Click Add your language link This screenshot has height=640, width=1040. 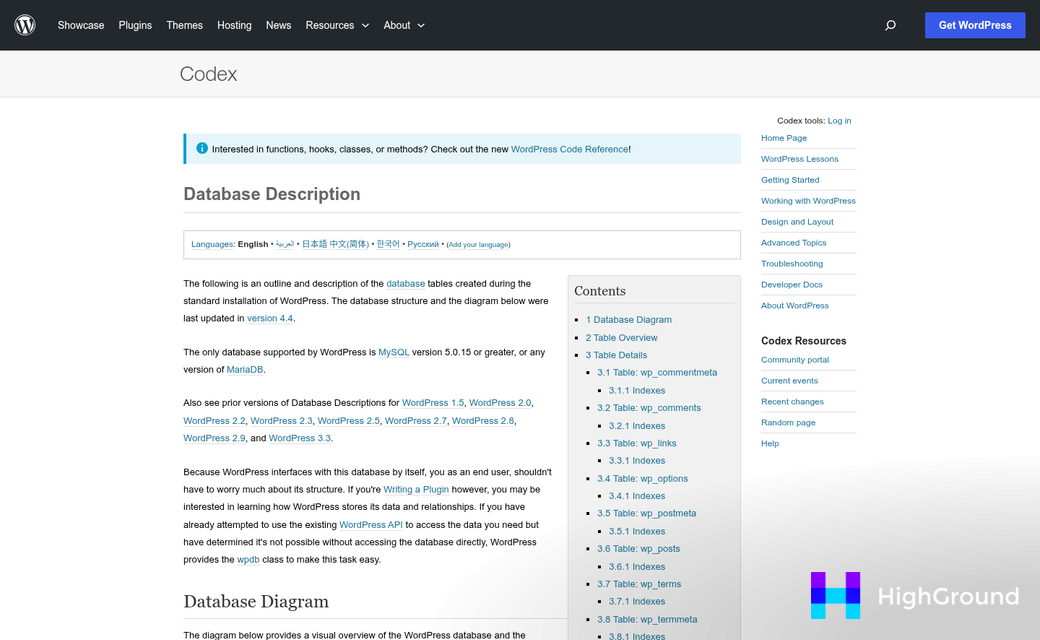(478, 245)
